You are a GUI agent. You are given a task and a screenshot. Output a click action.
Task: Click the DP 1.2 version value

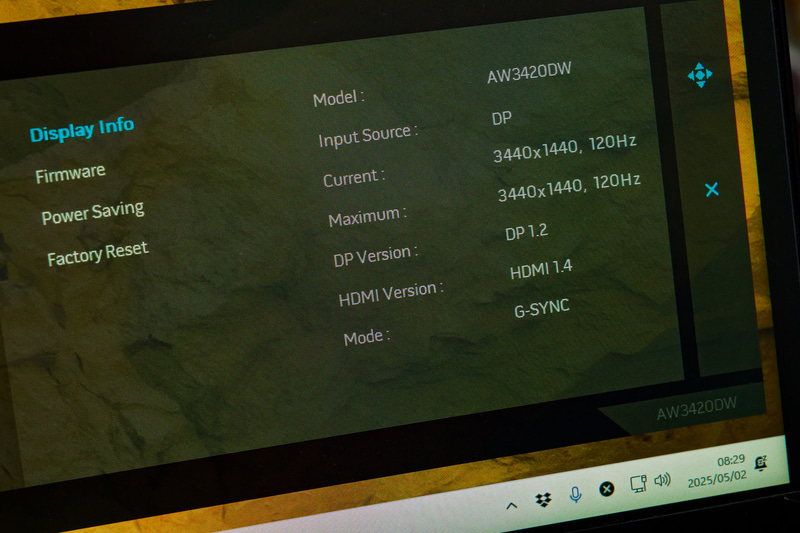527,232
